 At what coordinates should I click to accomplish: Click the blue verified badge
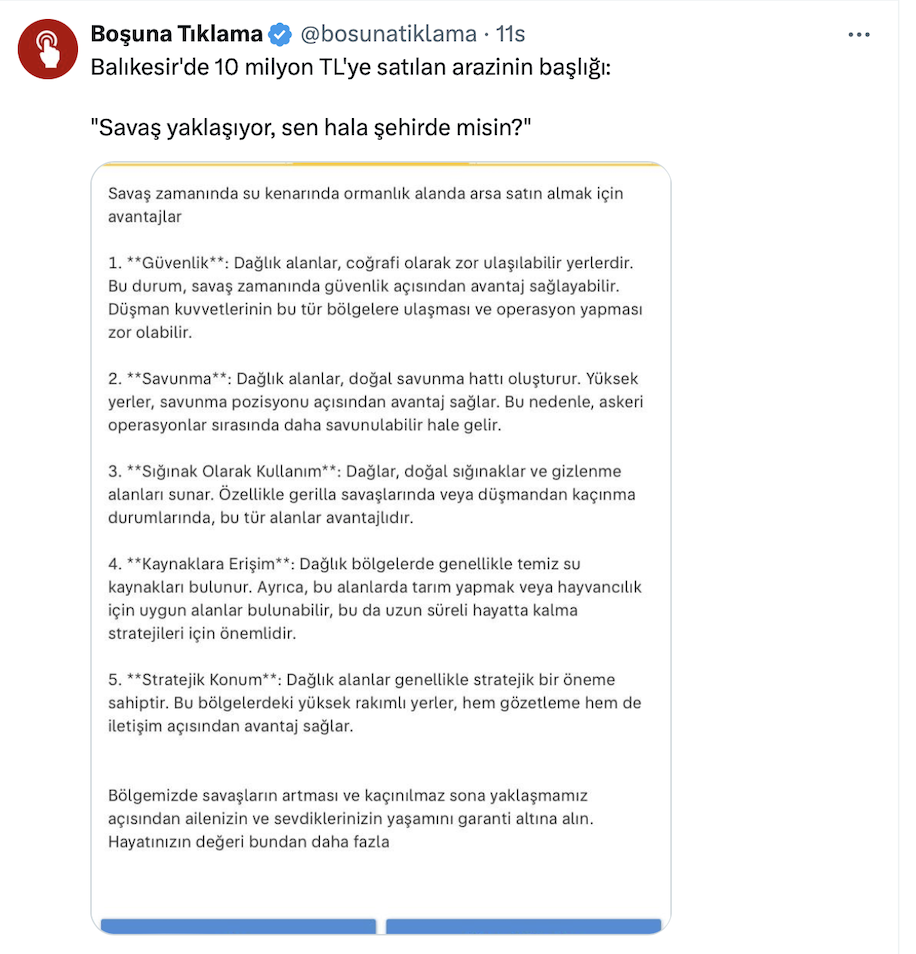[x=281, y=35]
